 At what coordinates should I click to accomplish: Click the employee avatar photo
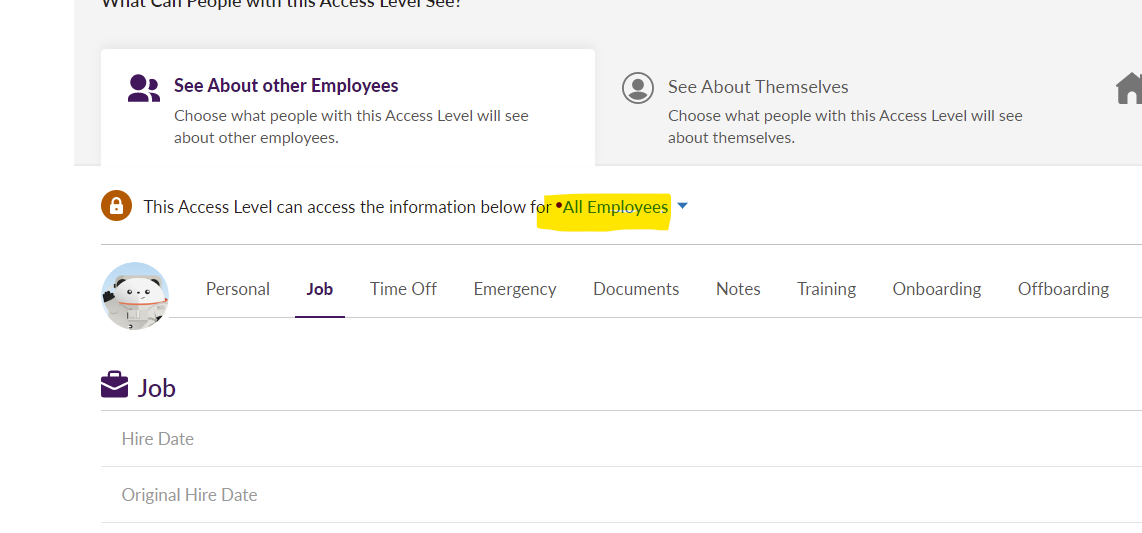(135, 295)
